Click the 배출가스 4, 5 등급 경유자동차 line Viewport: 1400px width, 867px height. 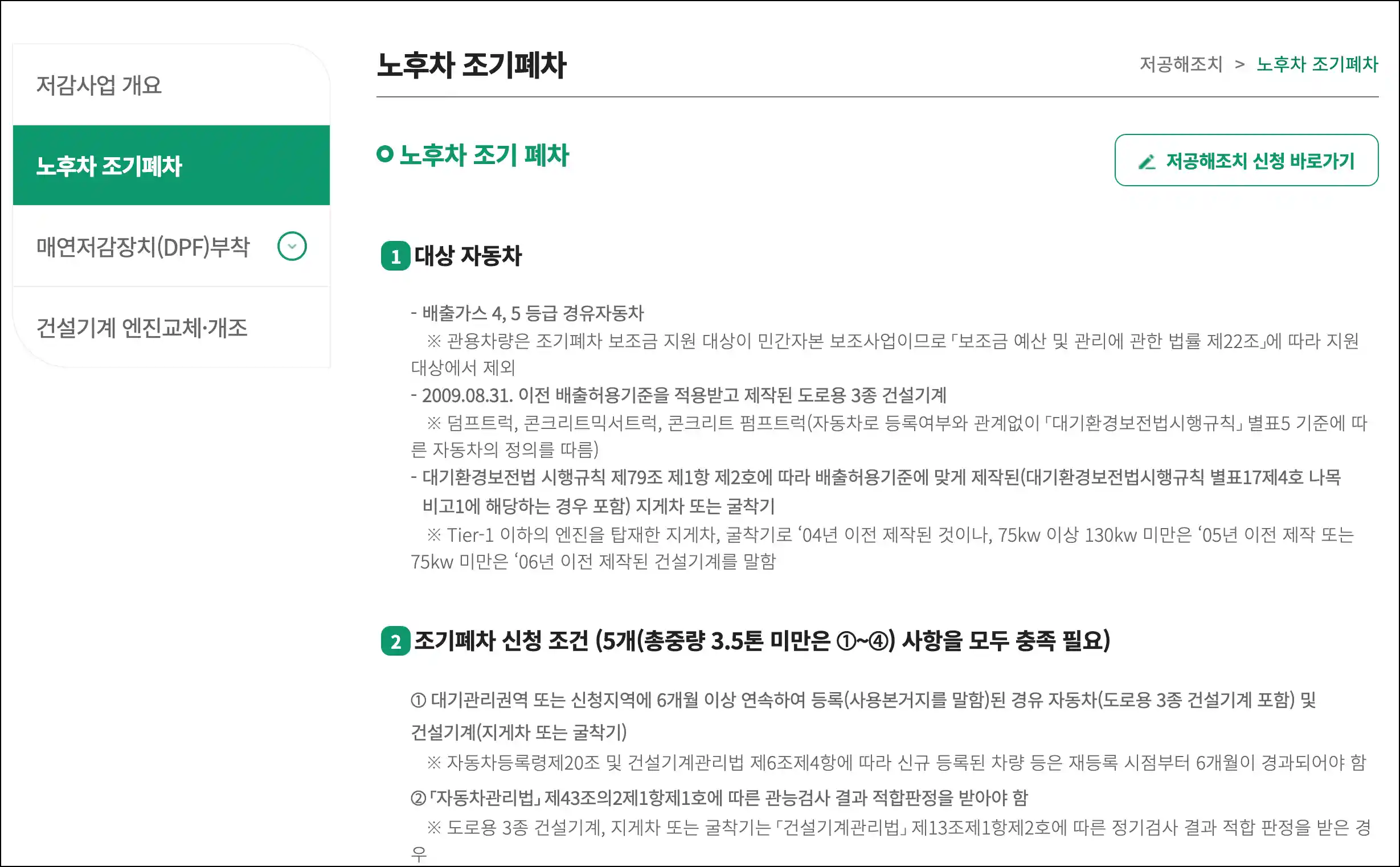pos(527,313)
